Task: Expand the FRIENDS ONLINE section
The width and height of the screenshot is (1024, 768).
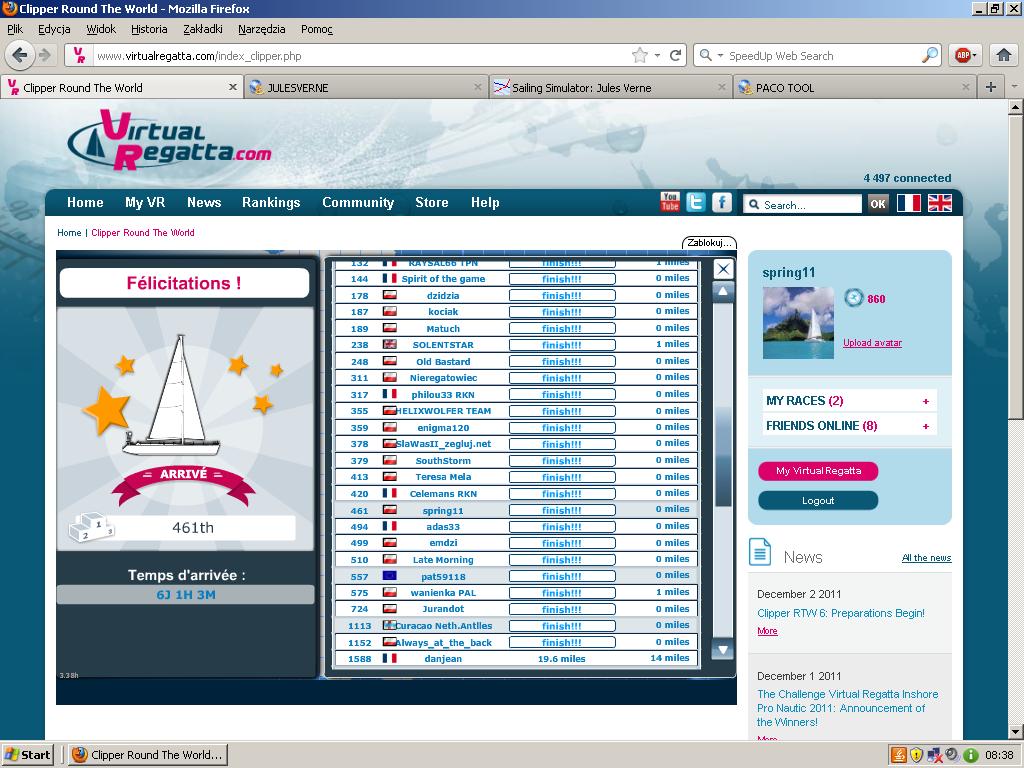Action: point(925,426)
